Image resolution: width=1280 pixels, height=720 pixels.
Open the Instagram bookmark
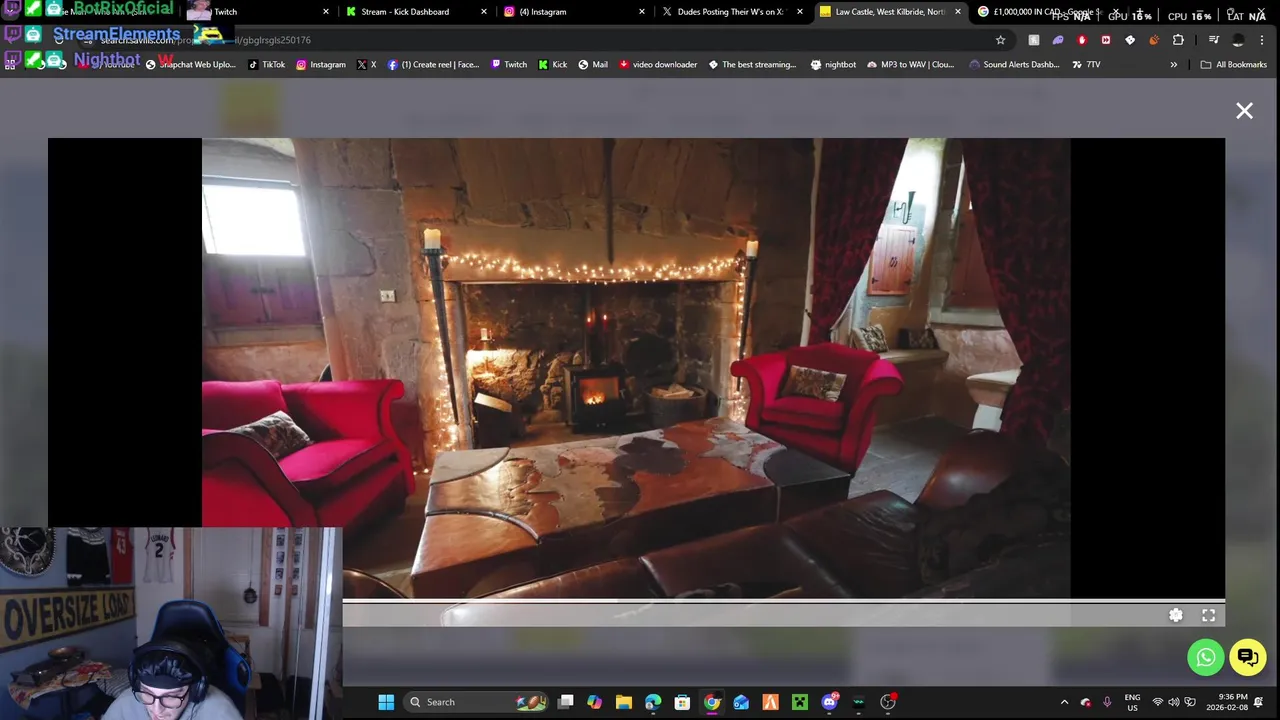pos(320,65)
